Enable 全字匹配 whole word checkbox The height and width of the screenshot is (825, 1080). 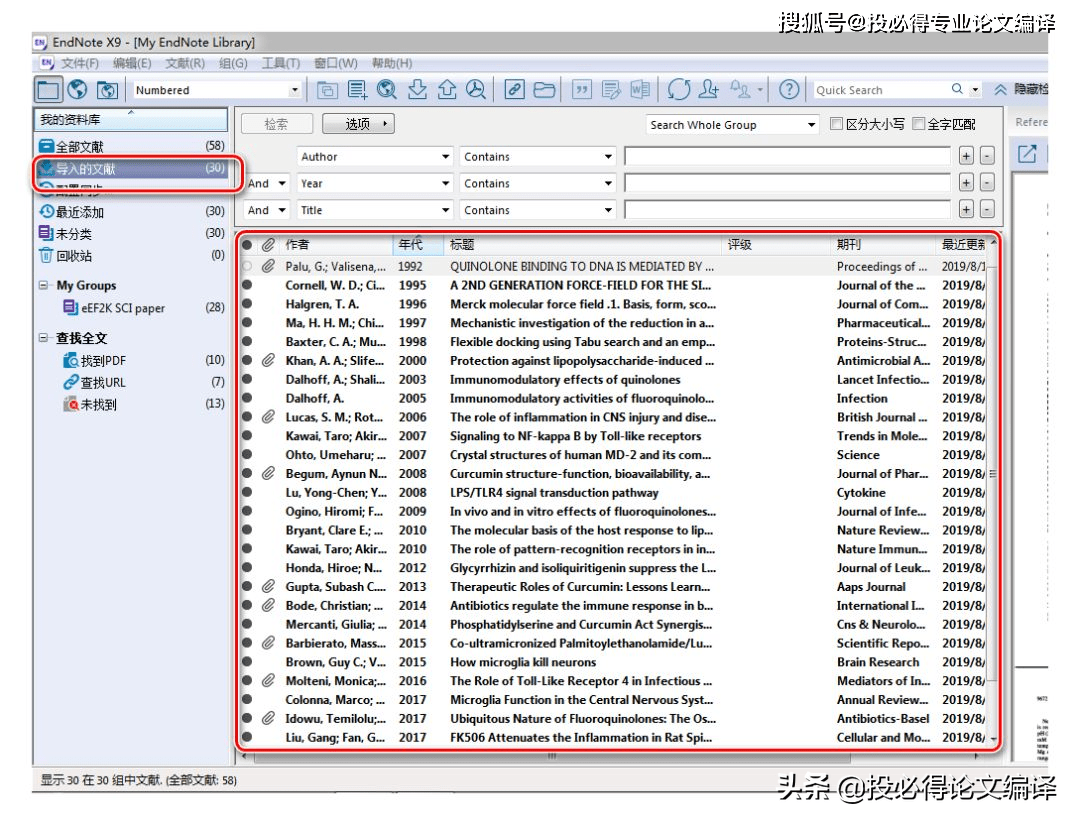coord(918,124)
